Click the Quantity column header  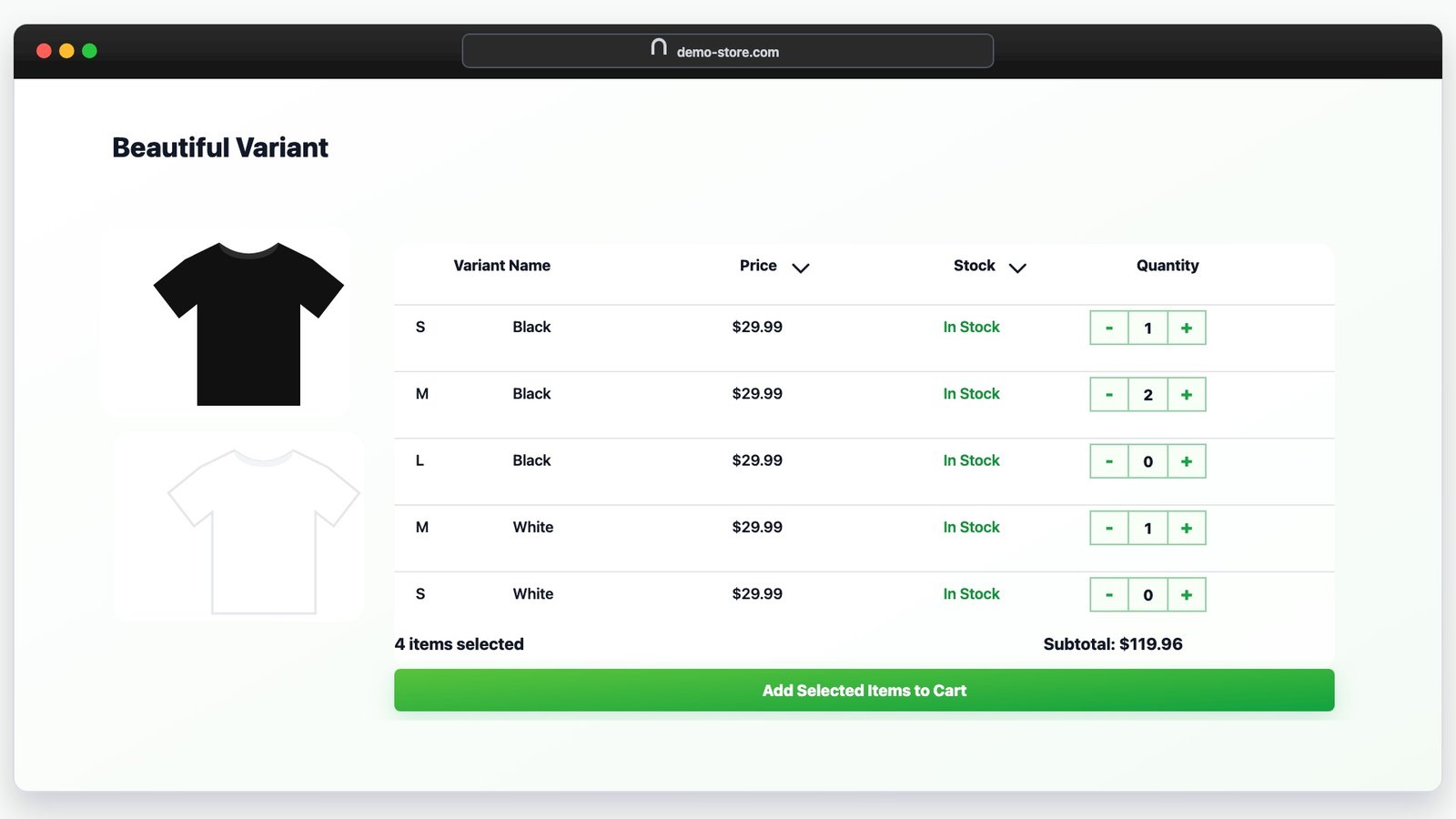(1168, 266)
